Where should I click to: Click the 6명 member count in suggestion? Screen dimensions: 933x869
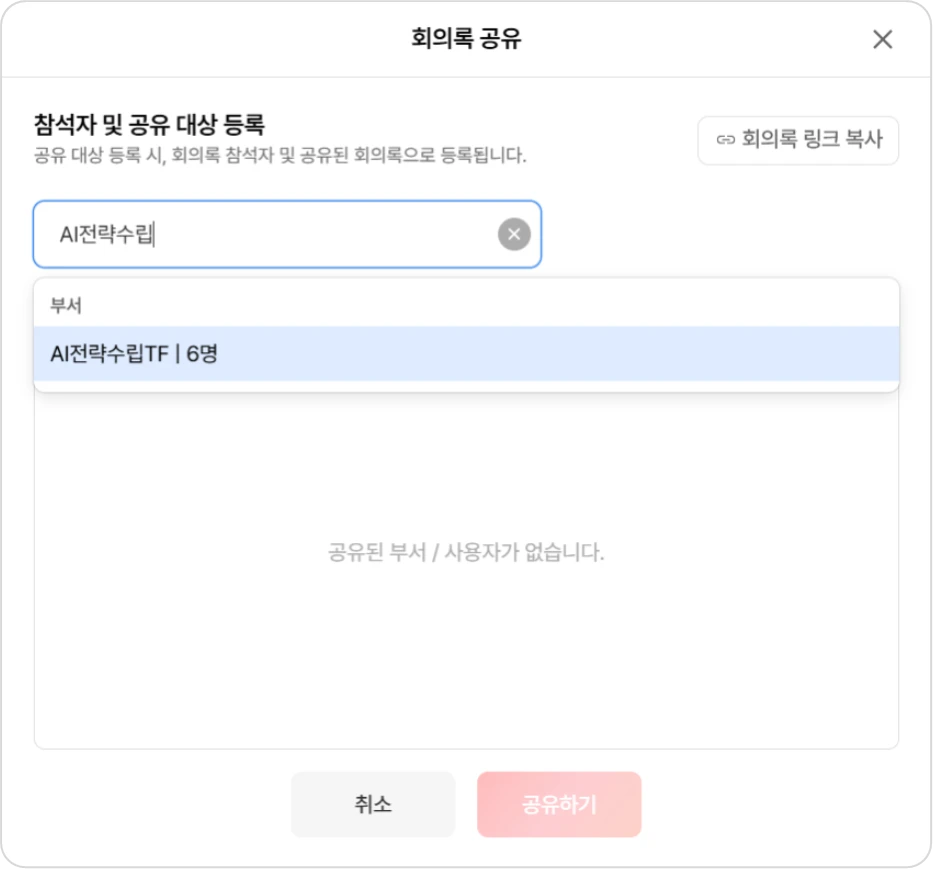[201, 353]
